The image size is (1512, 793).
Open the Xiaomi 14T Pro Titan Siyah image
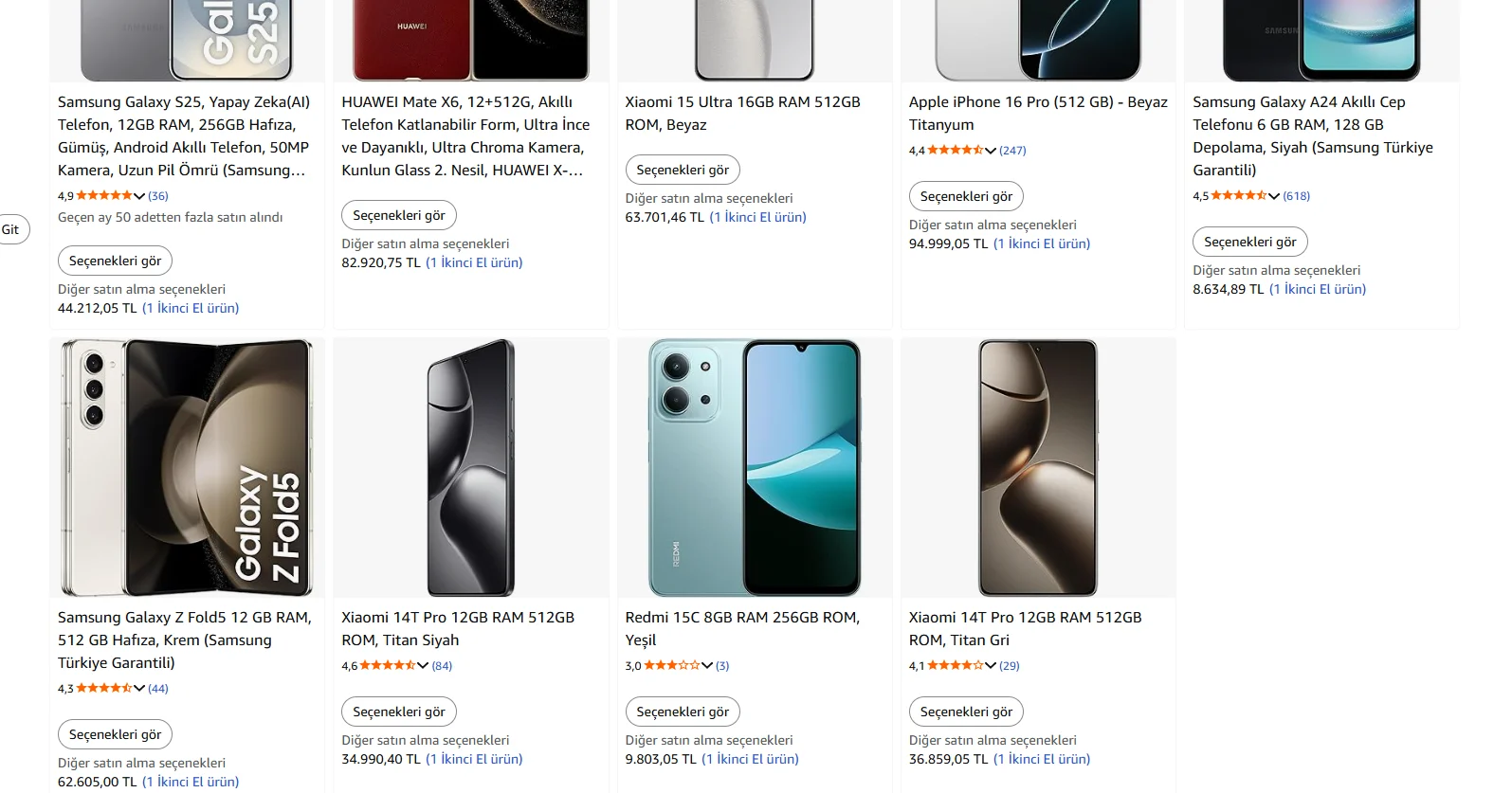[x=470, y=468]
